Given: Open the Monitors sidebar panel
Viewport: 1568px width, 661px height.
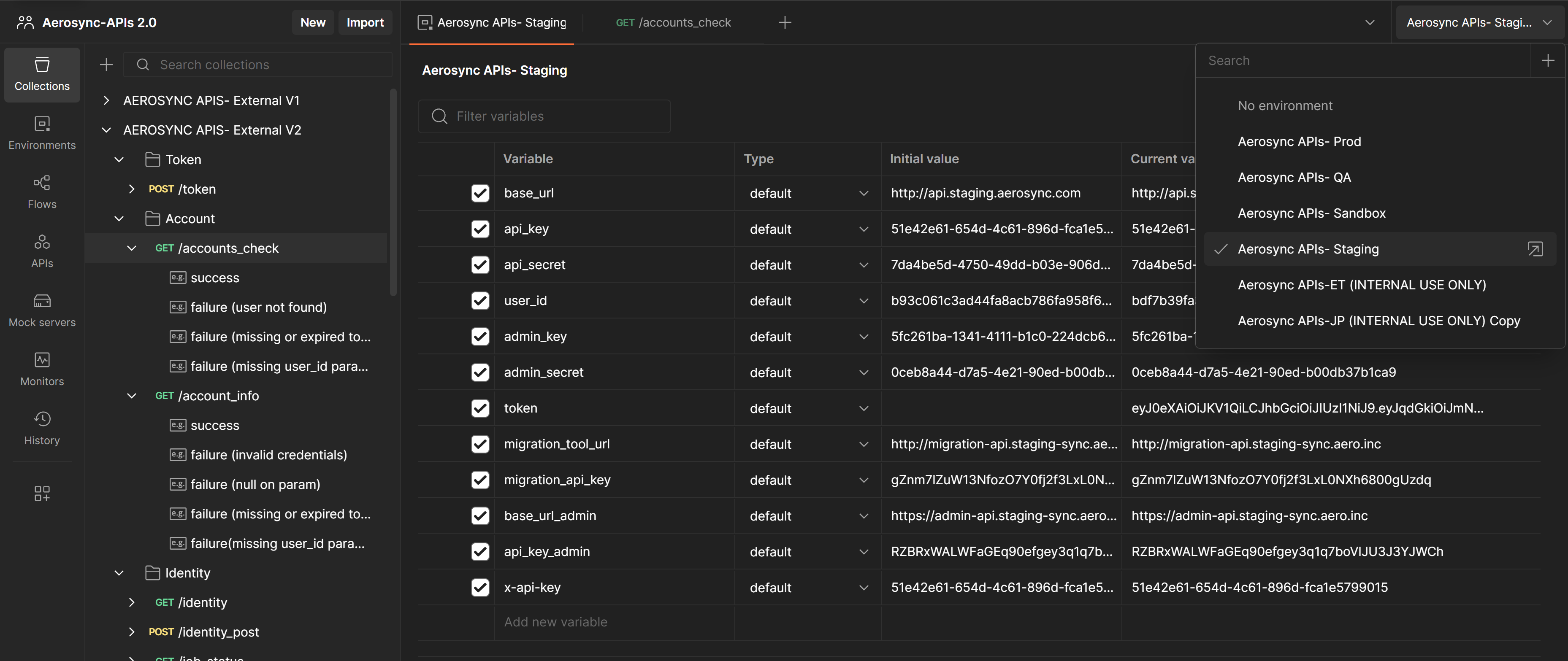Looking at the screenshot, I should 42,369.
